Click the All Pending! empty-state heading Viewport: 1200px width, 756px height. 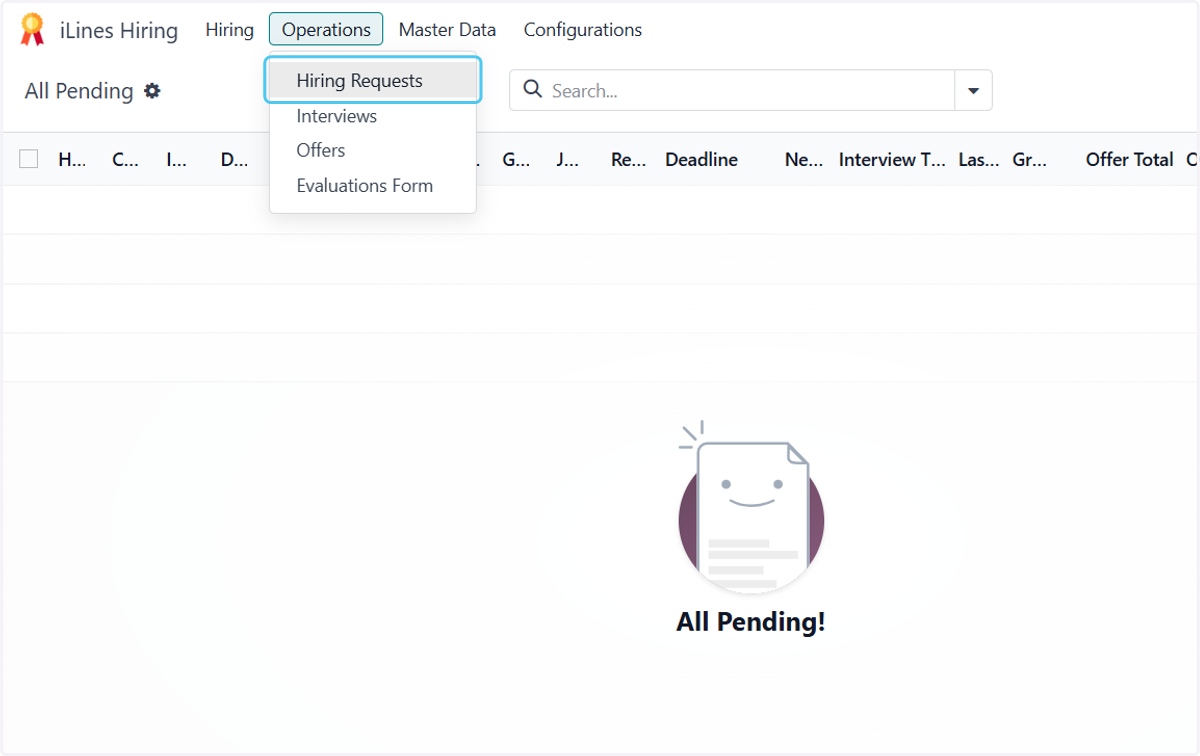tap(751, 622)
